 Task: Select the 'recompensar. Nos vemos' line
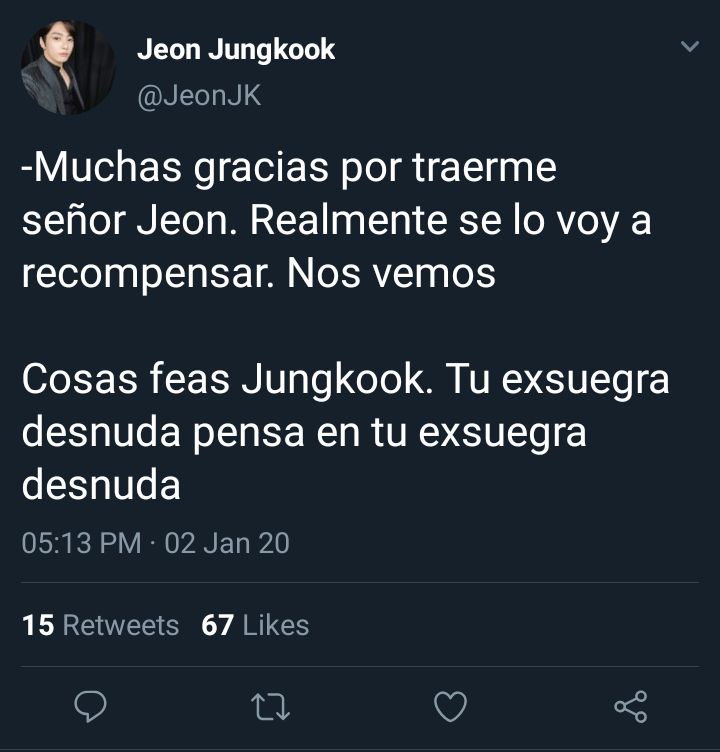coord(259,274)
